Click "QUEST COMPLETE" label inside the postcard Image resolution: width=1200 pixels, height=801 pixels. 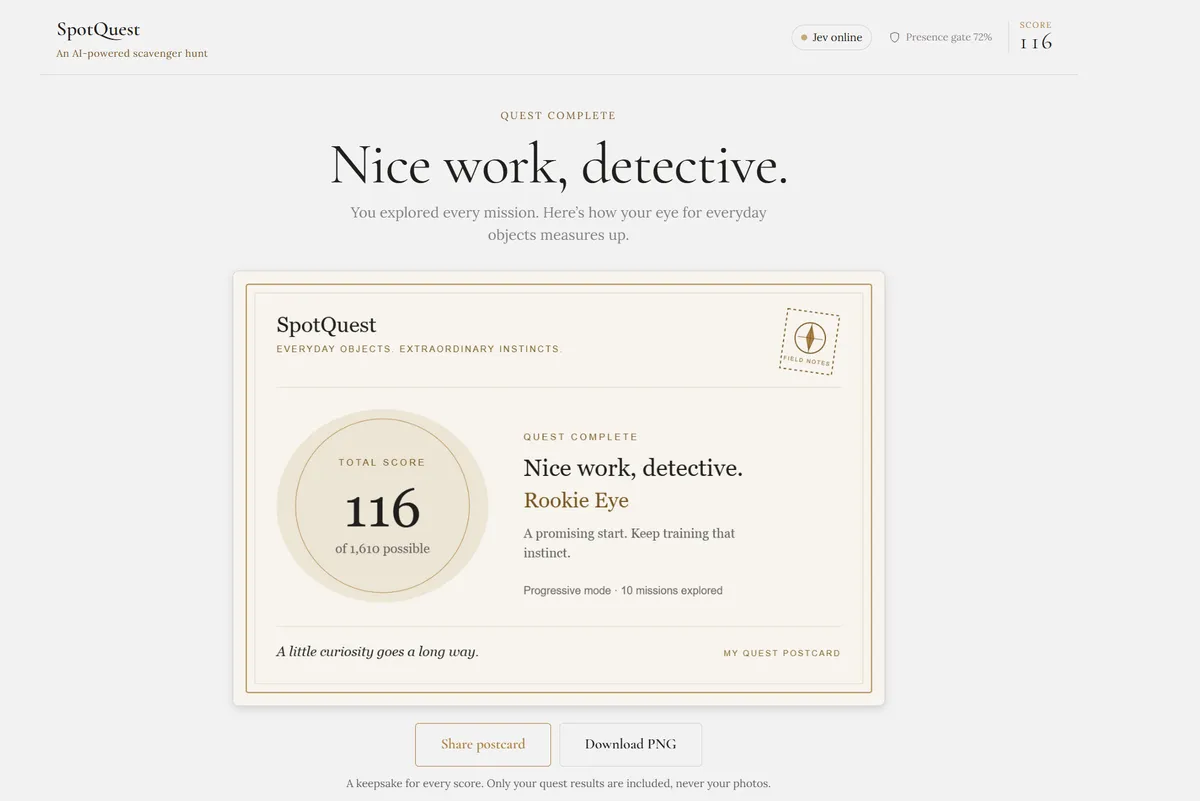[x=581, y=437]
